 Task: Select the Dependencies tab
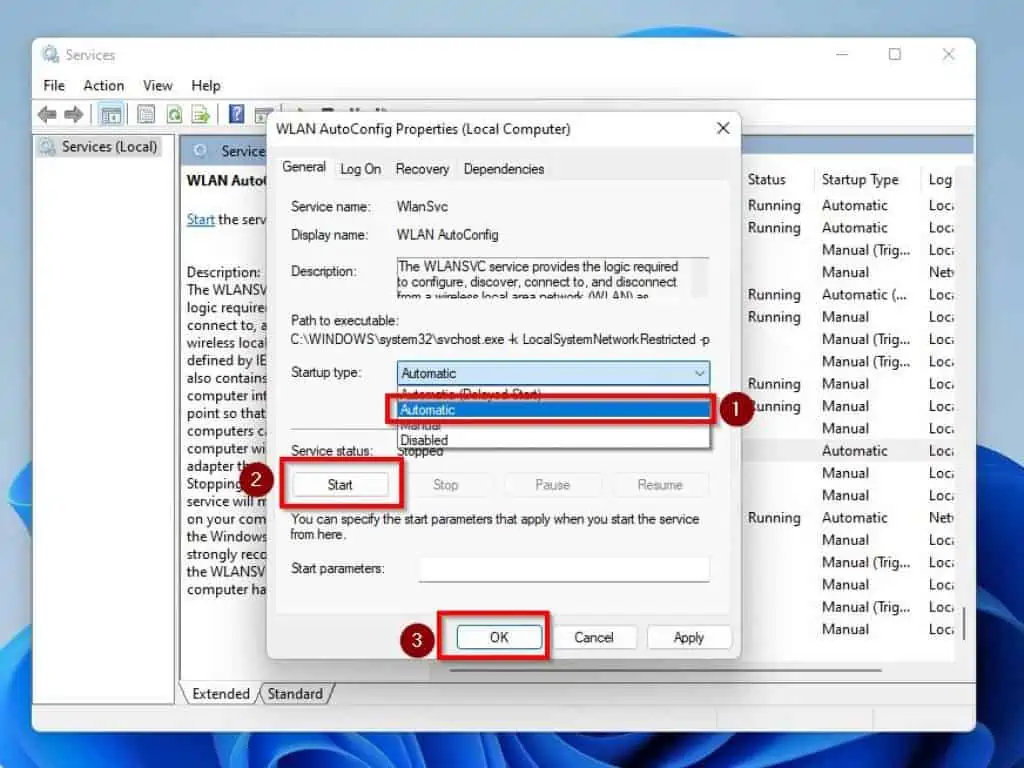tap(503, 168)
